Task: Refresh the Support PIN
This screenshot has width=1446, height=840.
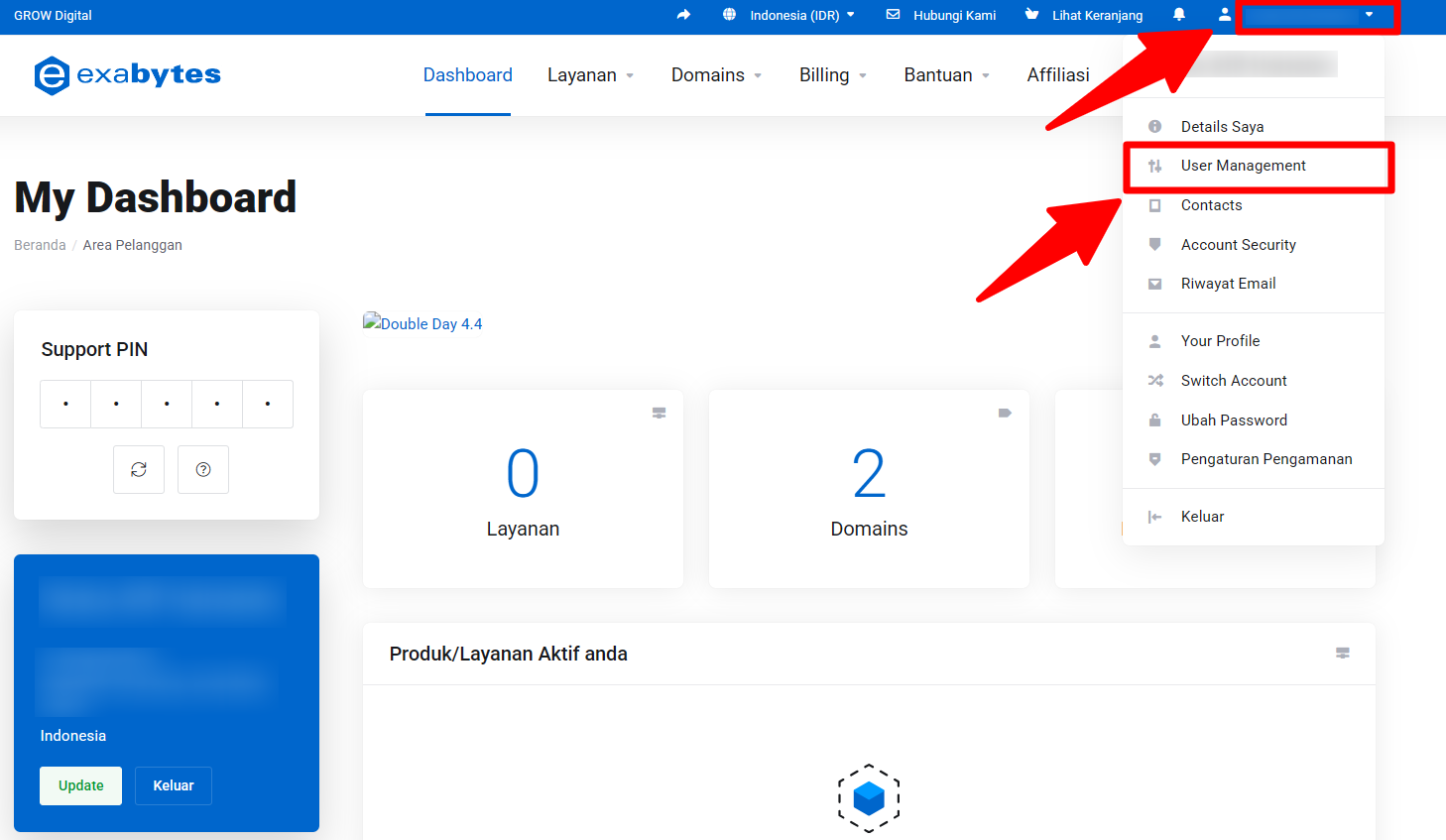Action: [139, 469]
